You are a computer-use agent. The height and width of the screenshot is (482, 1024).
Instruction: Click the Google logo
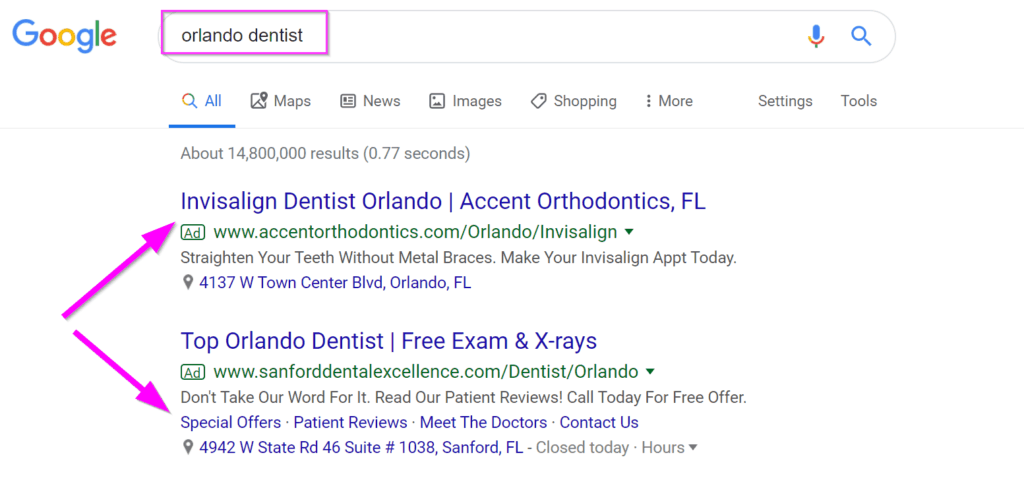pyautogui.click(x=64, y=37)
